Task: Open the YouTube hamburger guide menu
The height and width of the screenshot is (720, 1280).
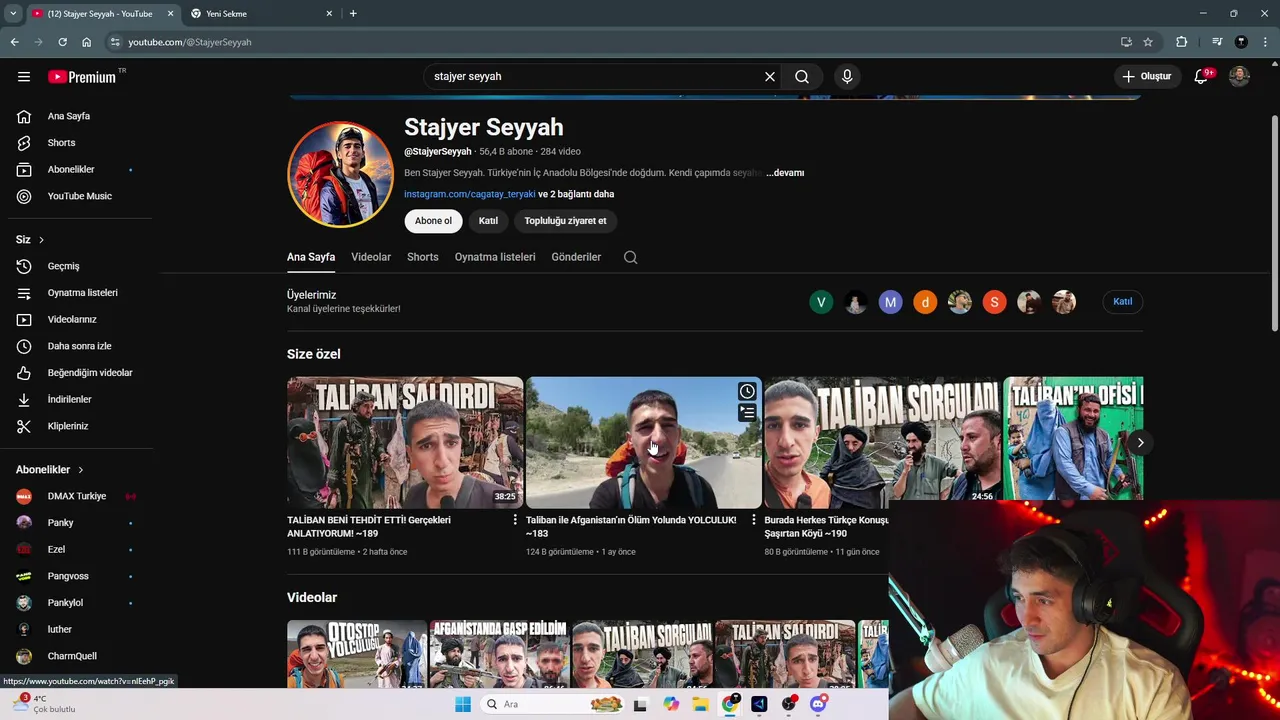Action: (24, 76)
